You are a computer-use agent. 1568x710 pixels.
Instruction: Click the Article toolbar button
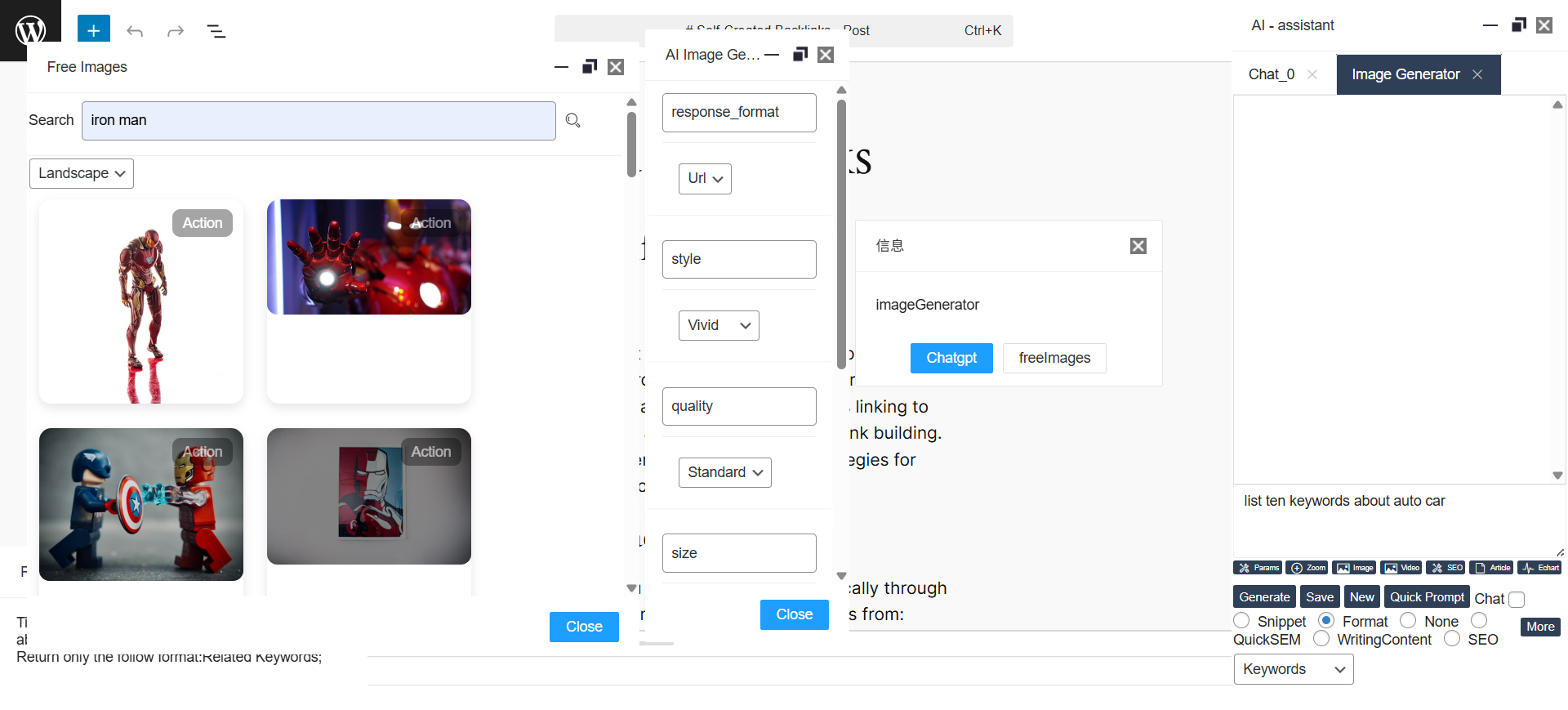pos(1492,568)
